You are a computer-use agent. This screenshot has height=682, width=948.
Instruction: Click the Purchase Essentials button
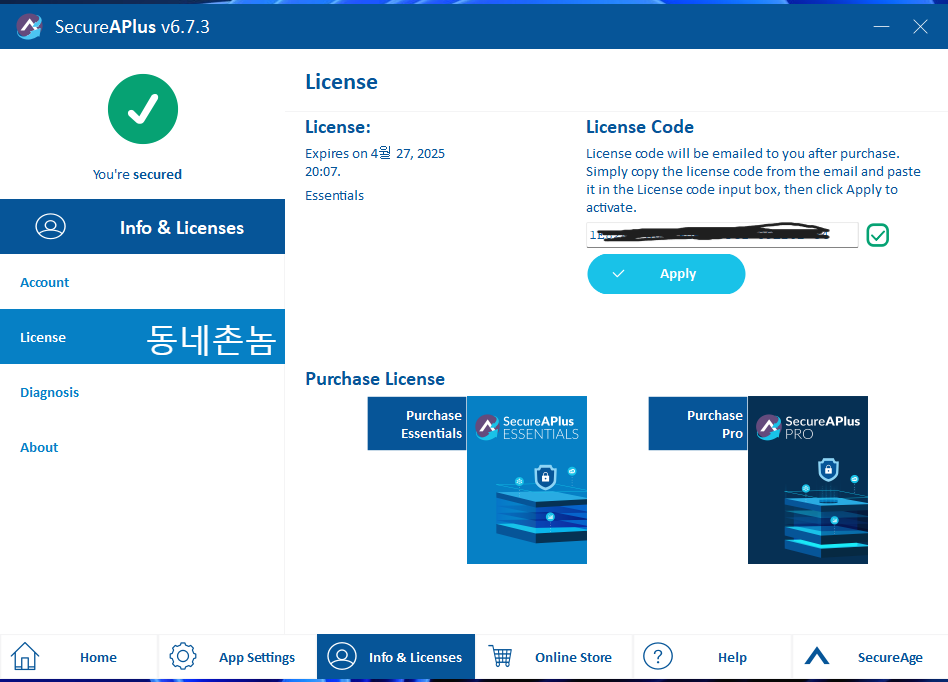pos(417,424)
